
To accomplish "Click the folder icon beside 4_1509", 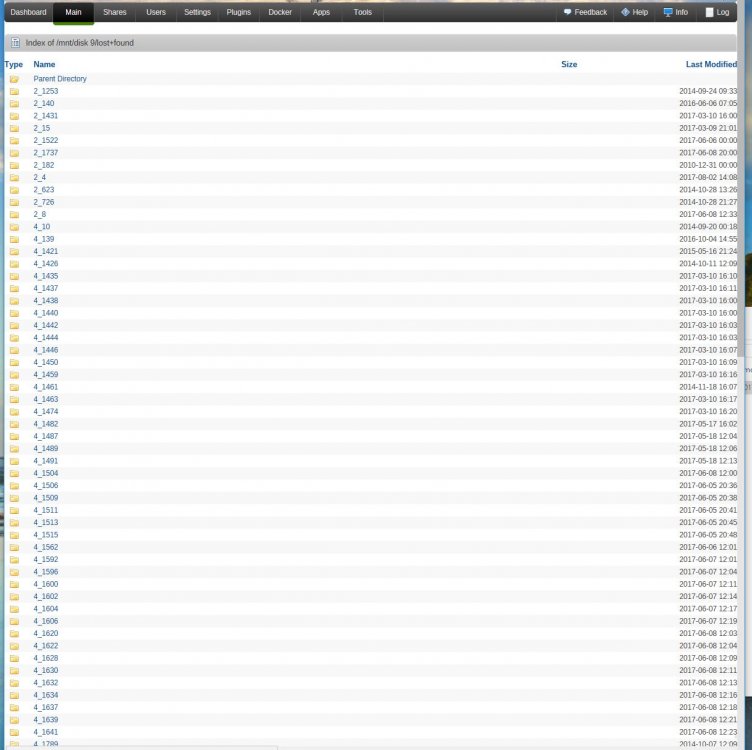I will (14, 498).
